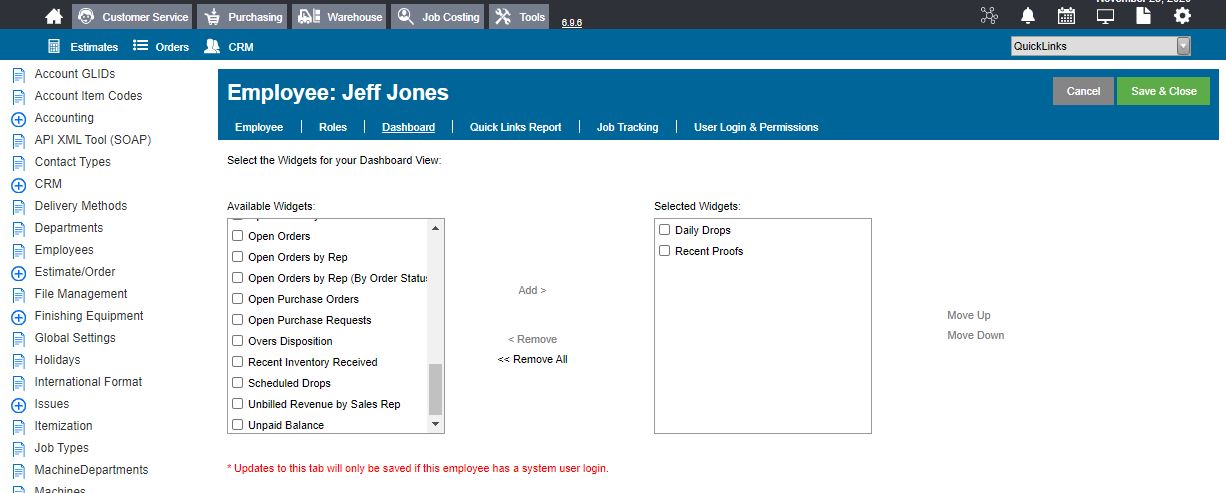
Task: Switch to the Quick Links Report tab
Action: click(x=516, y=127)
